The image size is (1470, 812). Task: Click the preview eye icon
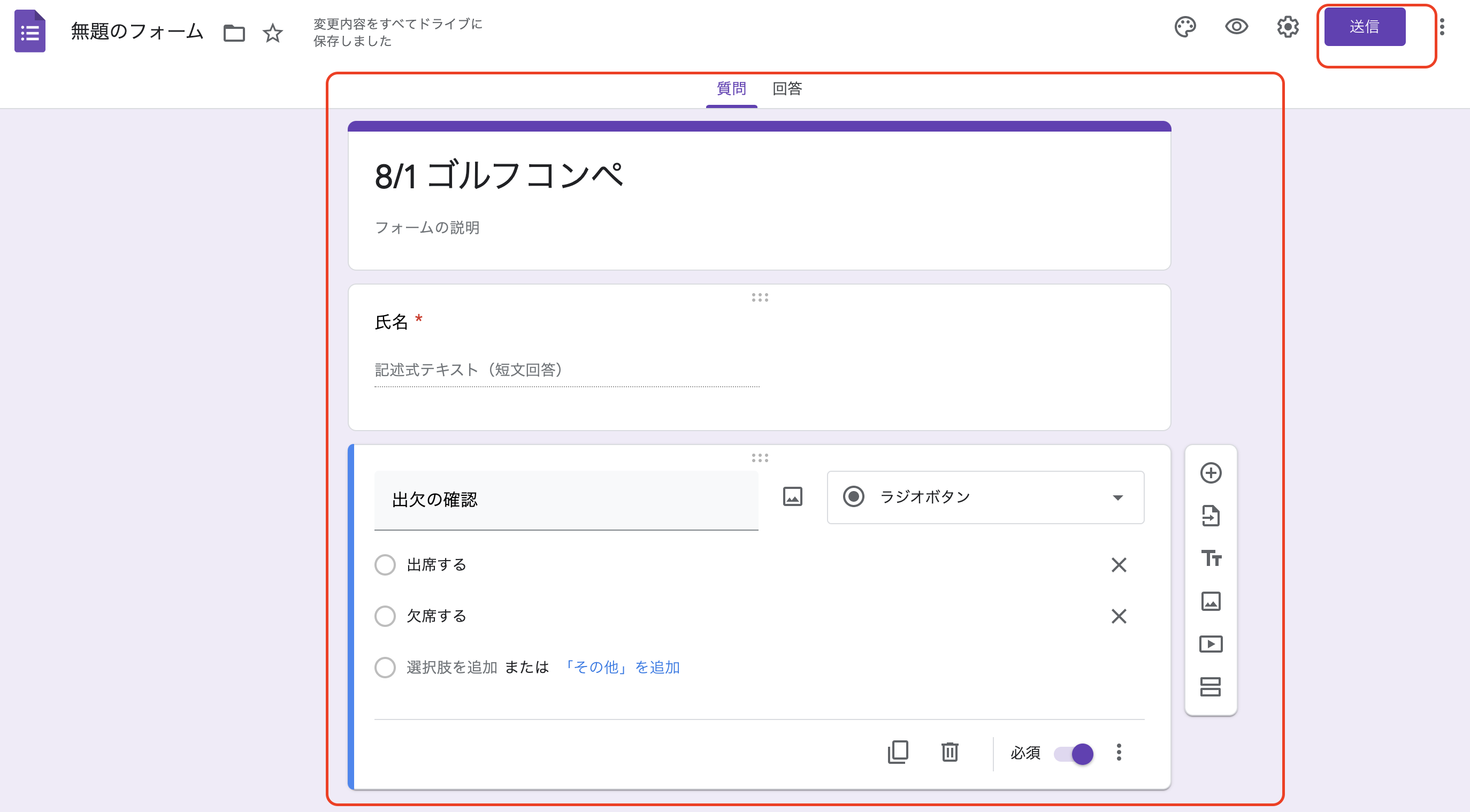coord(1236,27)
